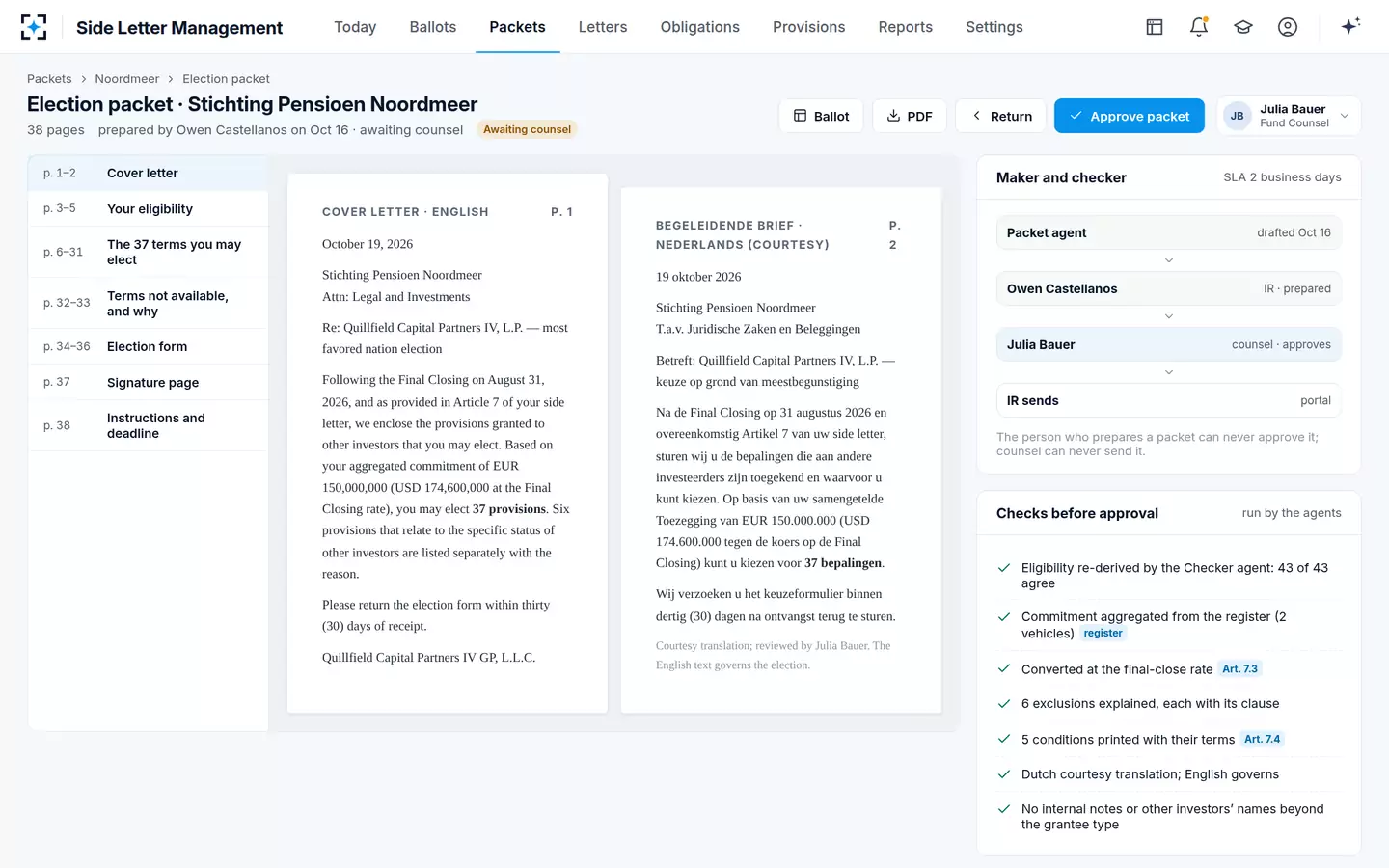The image size is (1389, 868).
Task: Navigate to Packets breadcrumb
Action: coord(49,79)
